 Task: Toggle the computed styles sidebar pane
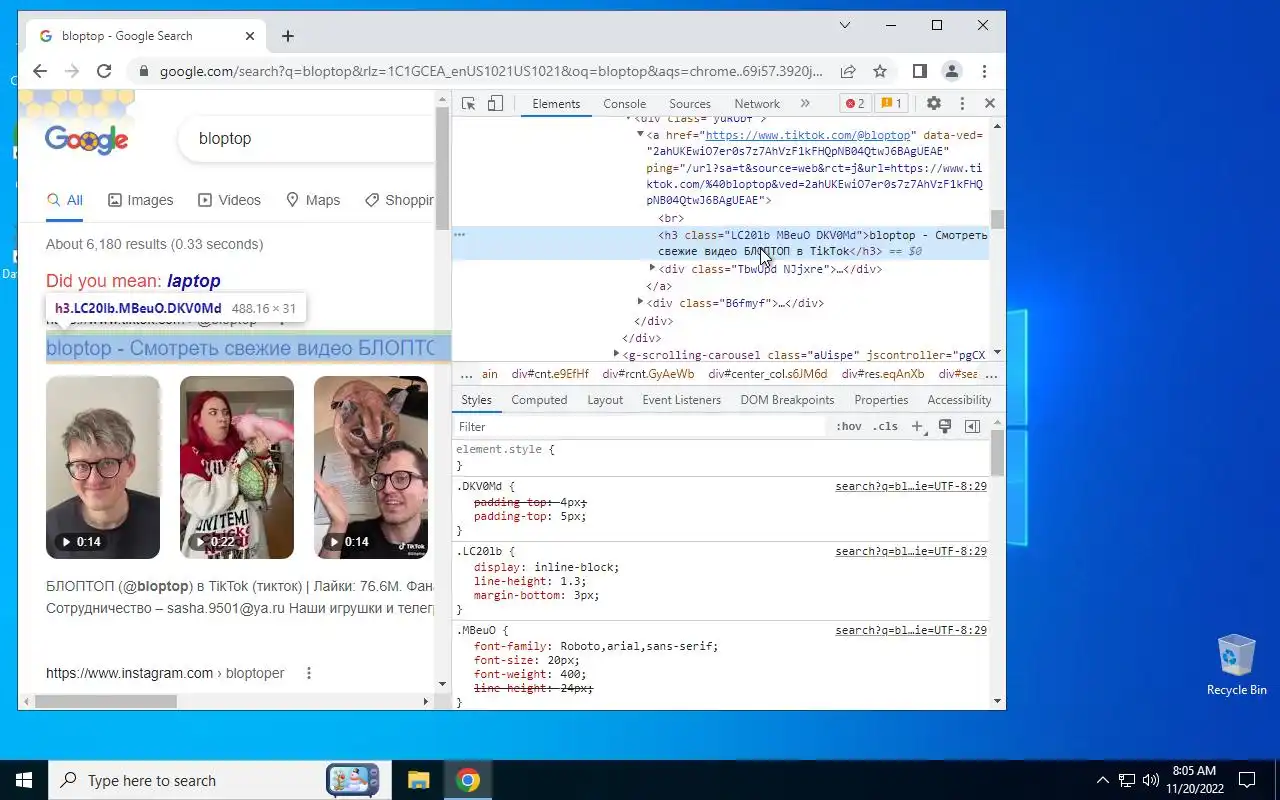[x=972, y=427]
